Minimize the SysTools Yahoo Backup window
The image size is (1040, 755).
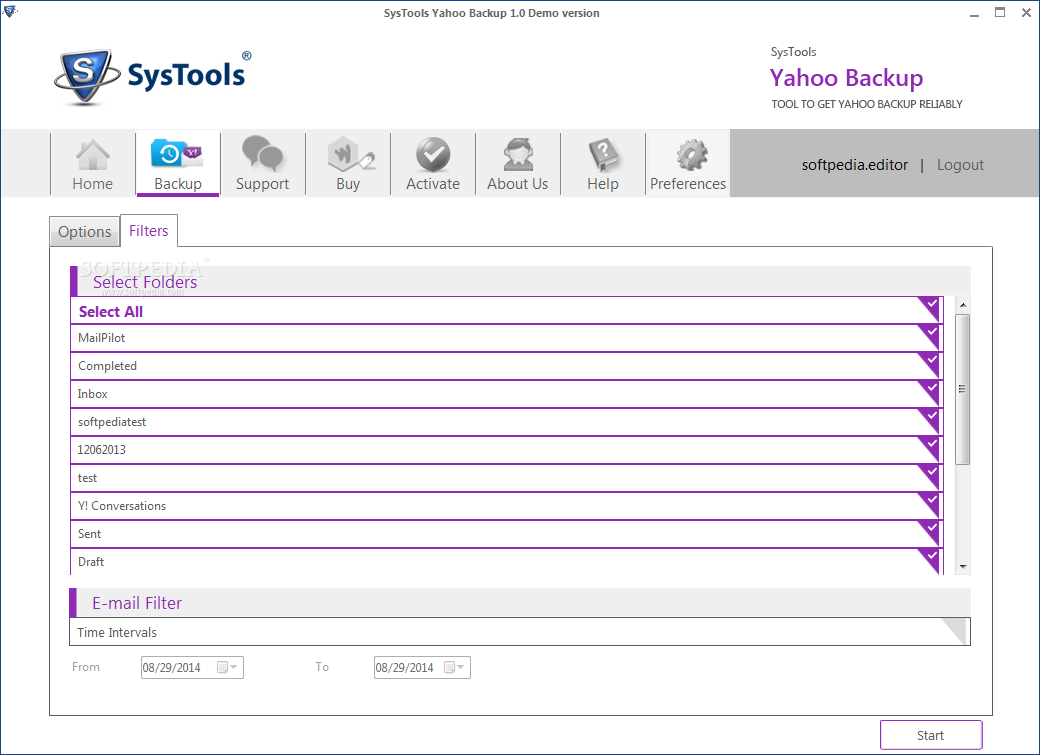point(974,13)
